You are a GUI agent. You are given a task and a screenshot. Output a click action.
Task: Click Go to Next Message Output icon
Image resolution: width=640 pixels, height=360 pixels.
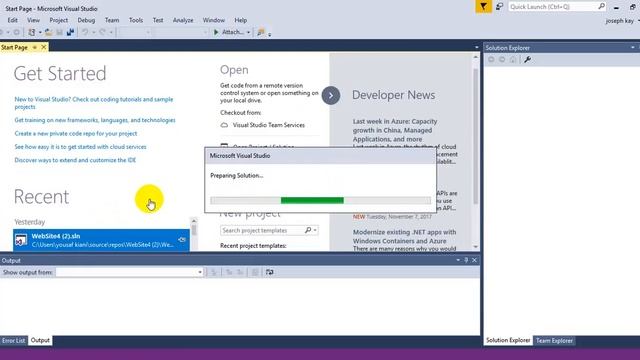point(240,272)
